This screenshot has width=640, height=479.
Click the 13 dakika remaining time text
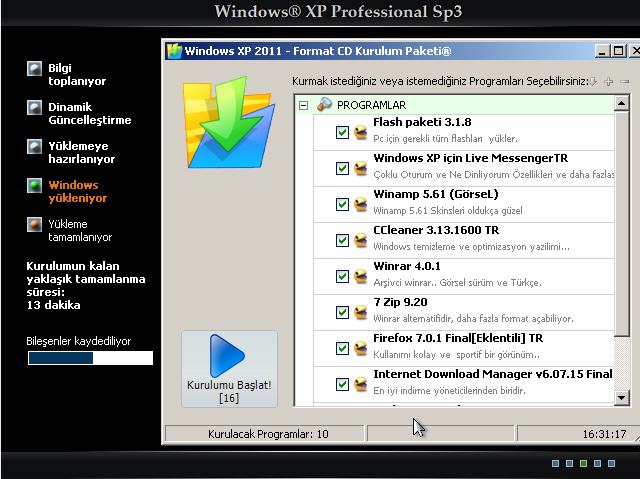tap(53, 305)
